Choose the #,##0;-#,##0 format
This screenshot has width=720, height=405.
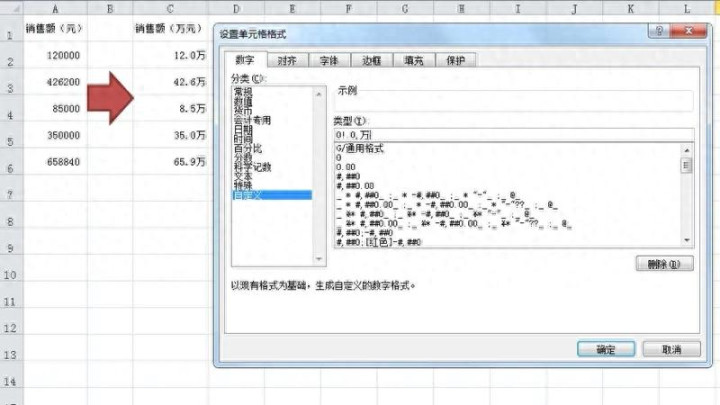click(x=508, y=233)
